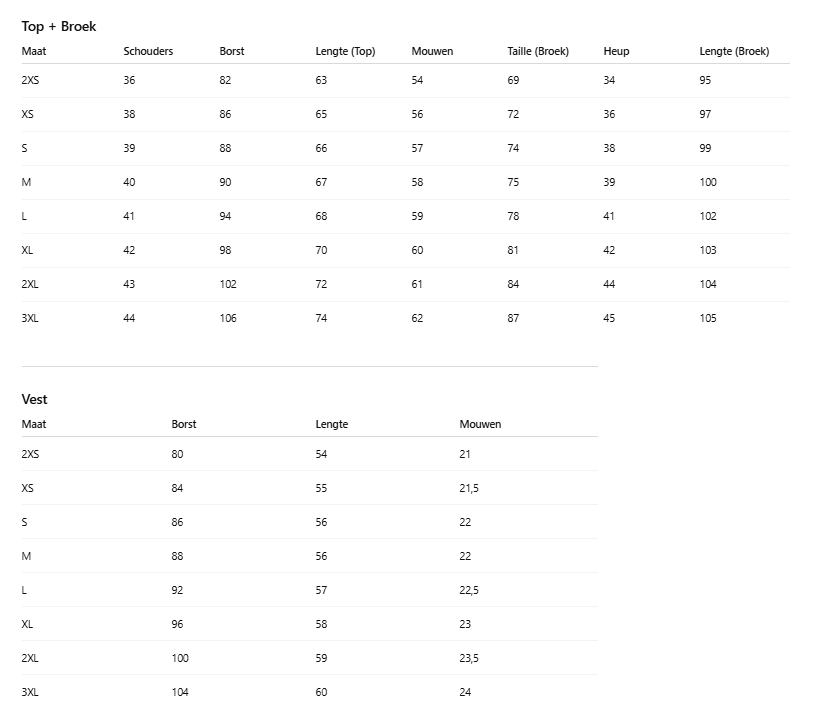Select the Borst value 102 for 2XL
Image resolution: width=817 pixels, height=721 pixels.
point(228,284)
